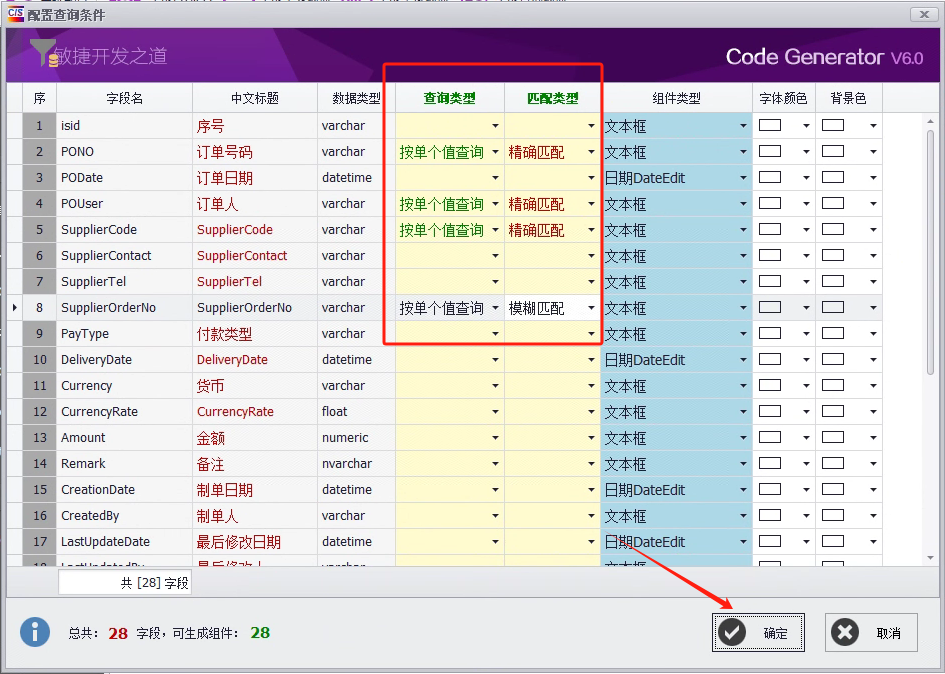The image size is (945, 674).
Task: Open component type dropdown for Currency row
Action: pos(743,386)
